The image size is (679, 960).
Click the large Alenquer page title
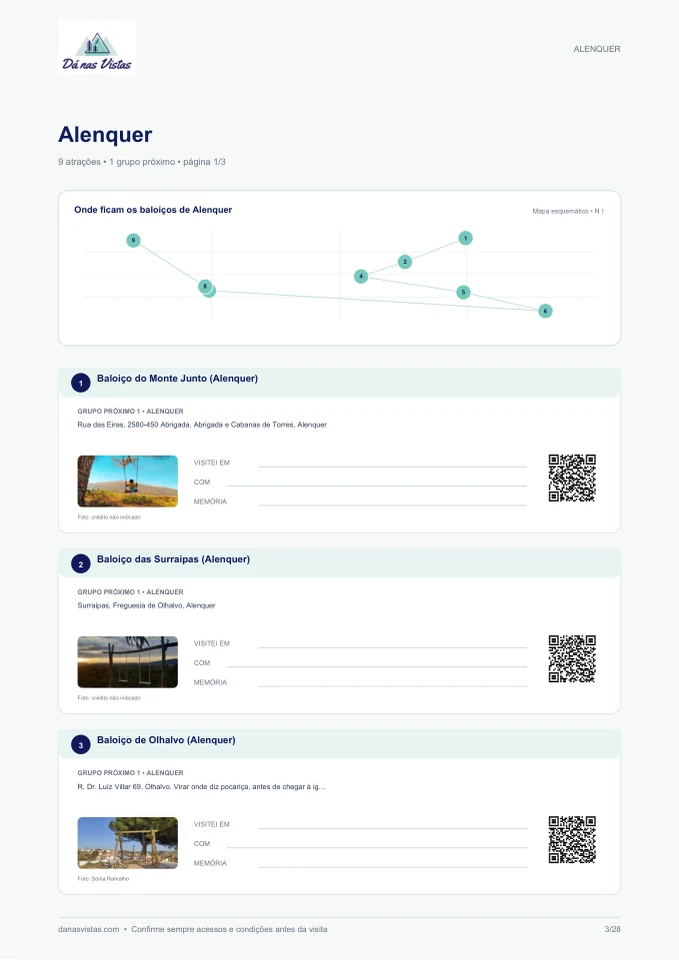tap(105, 134)
